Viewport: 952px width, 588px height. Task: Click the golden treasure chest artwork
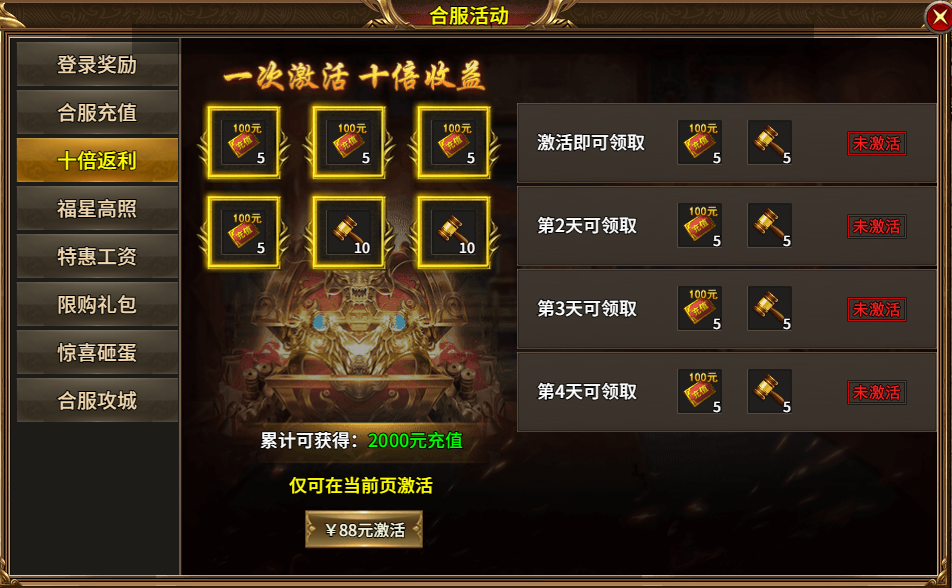[x=358, y=349]
